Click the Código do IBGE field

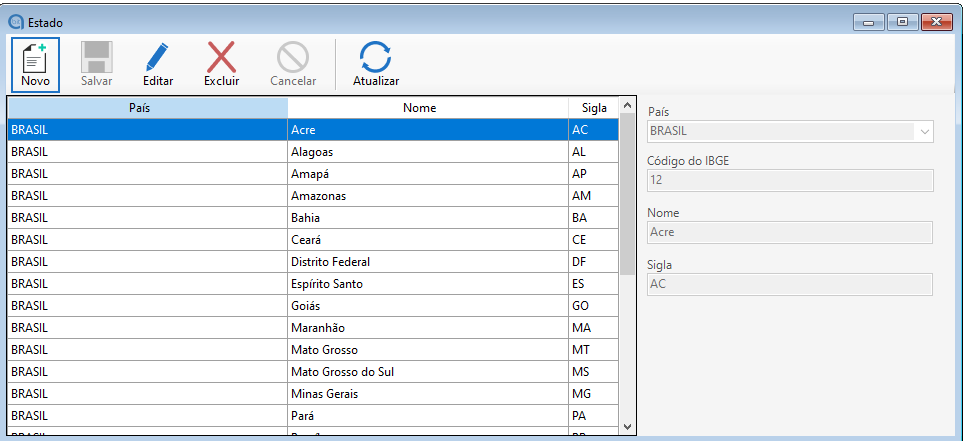coord(789,180)
